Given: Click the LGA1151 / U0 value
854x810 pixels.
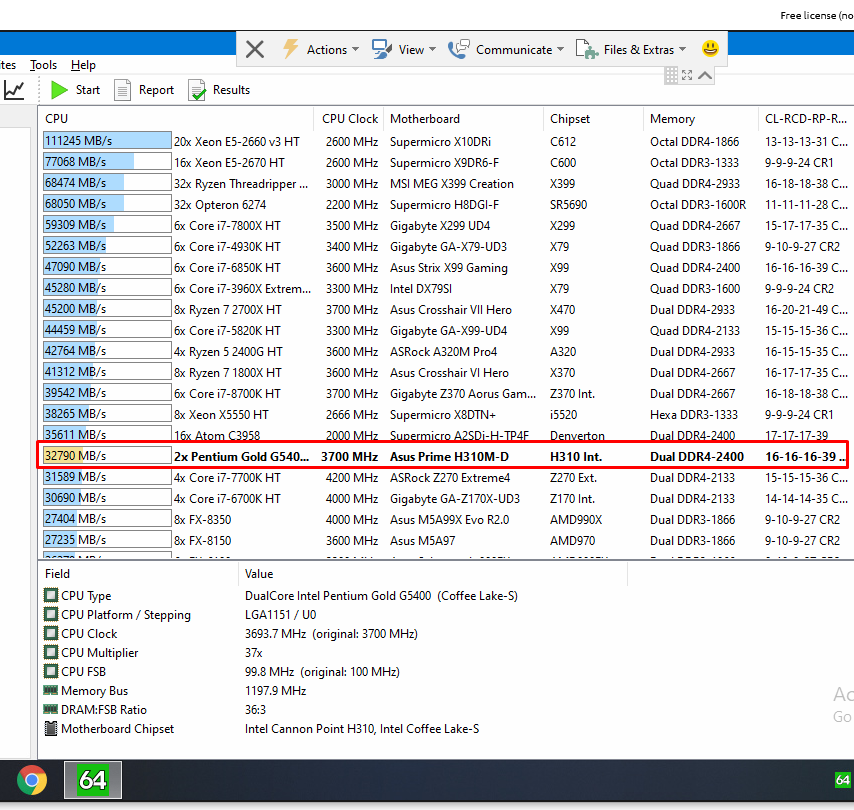Looking at the screenshot, I should point(280,615).
